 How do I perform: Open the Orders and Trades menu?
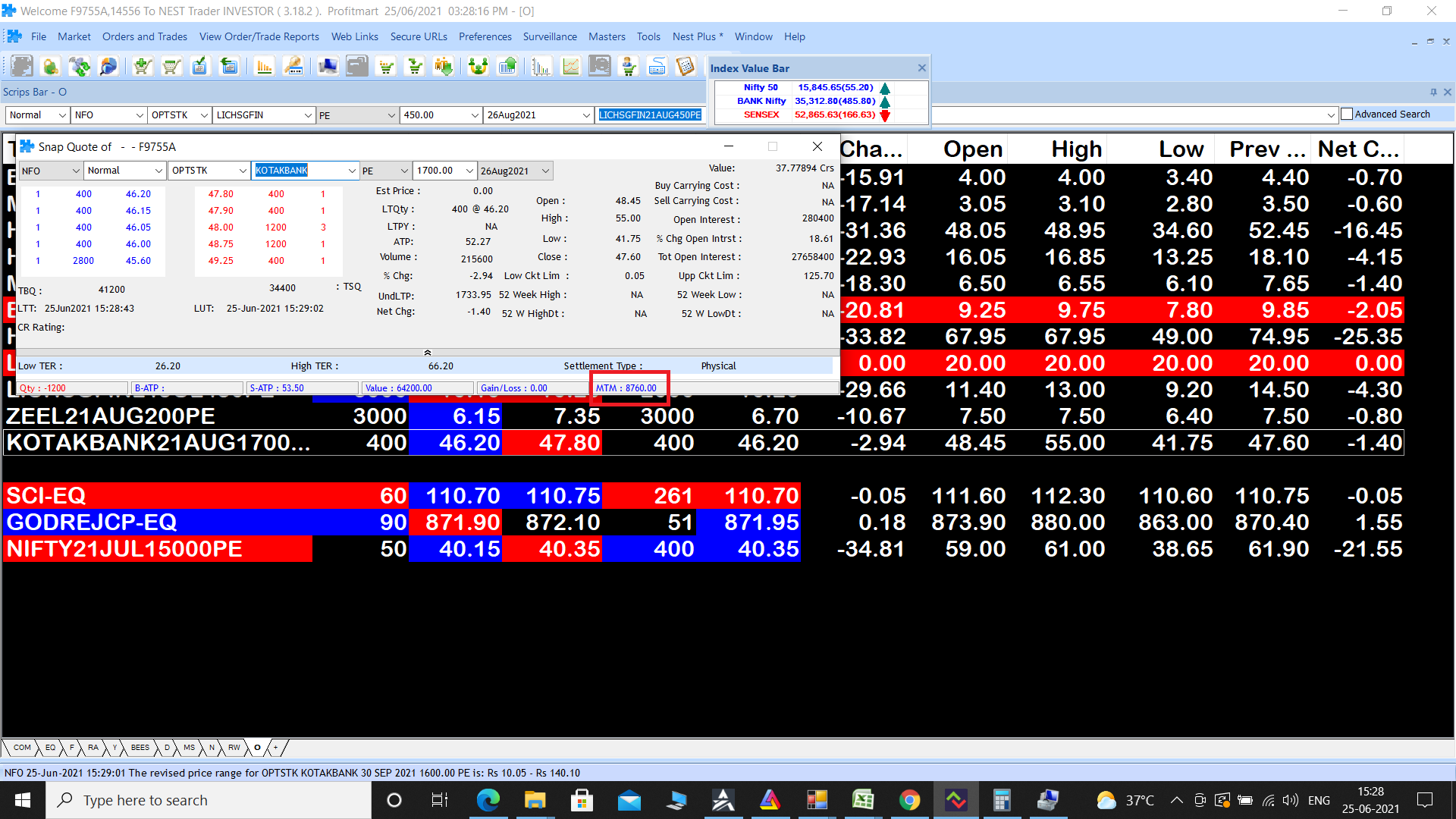point(145,36)
